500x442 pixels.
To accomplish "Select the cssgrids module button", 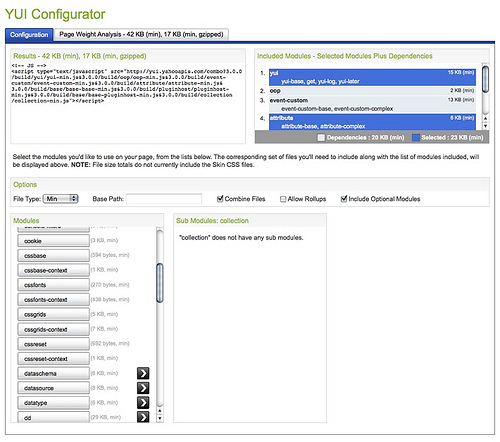I will 53,314.
